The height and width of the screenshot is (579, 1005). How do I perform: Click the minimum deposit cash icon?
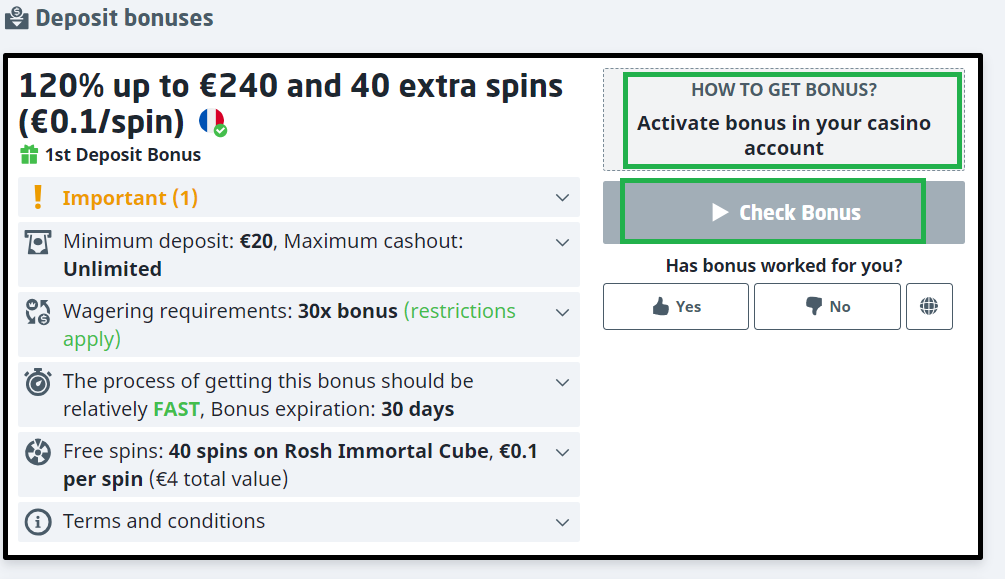38,243
